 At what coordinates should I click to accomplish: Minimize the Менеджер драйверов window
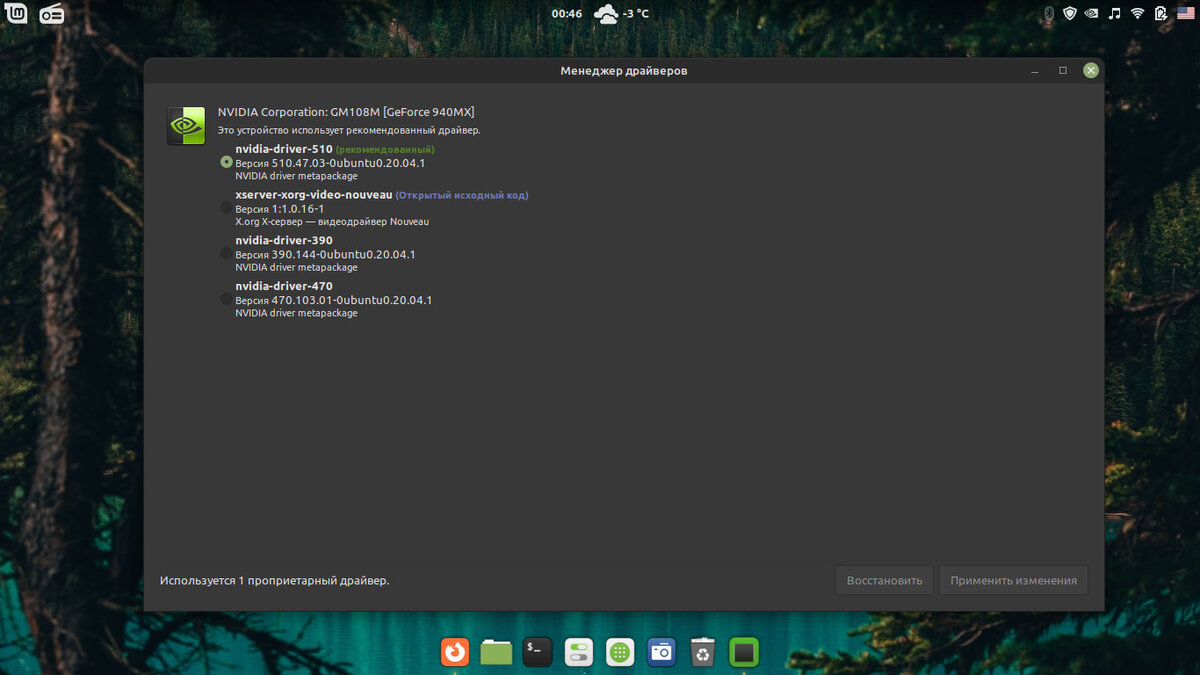[x=1035, y=71]
